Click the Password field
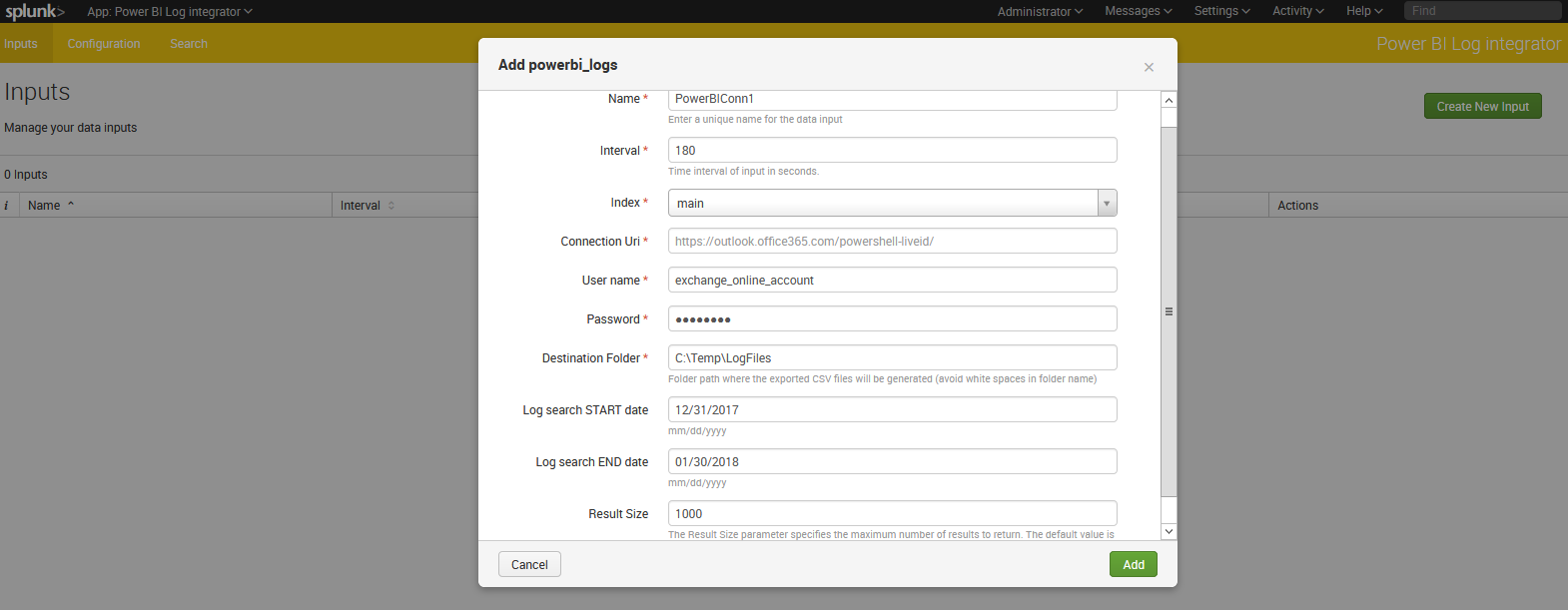1568x610 pixels. click(892, 318)
